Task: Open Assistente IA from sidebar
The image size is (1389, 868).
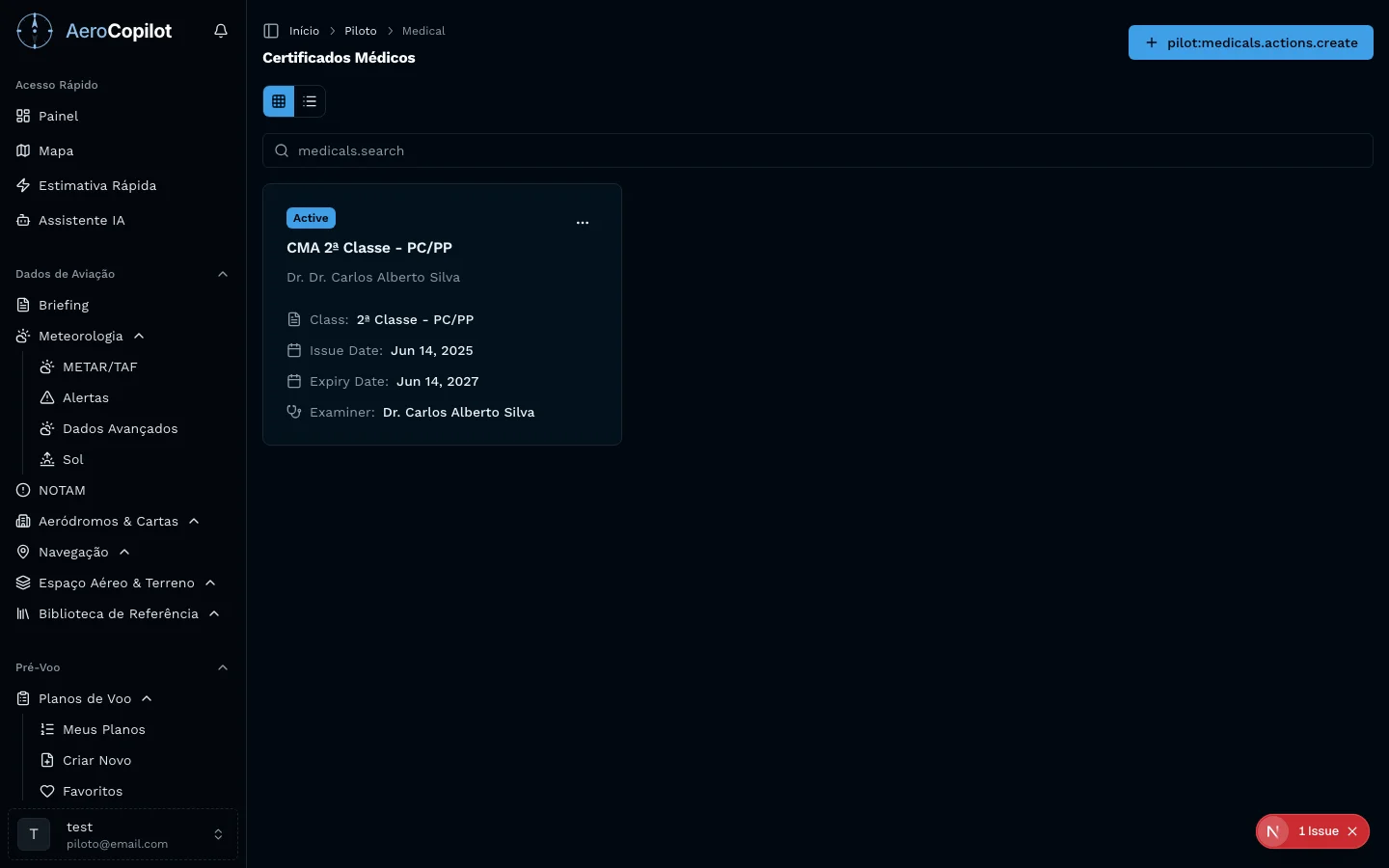Action: click(x=82, y=220)
